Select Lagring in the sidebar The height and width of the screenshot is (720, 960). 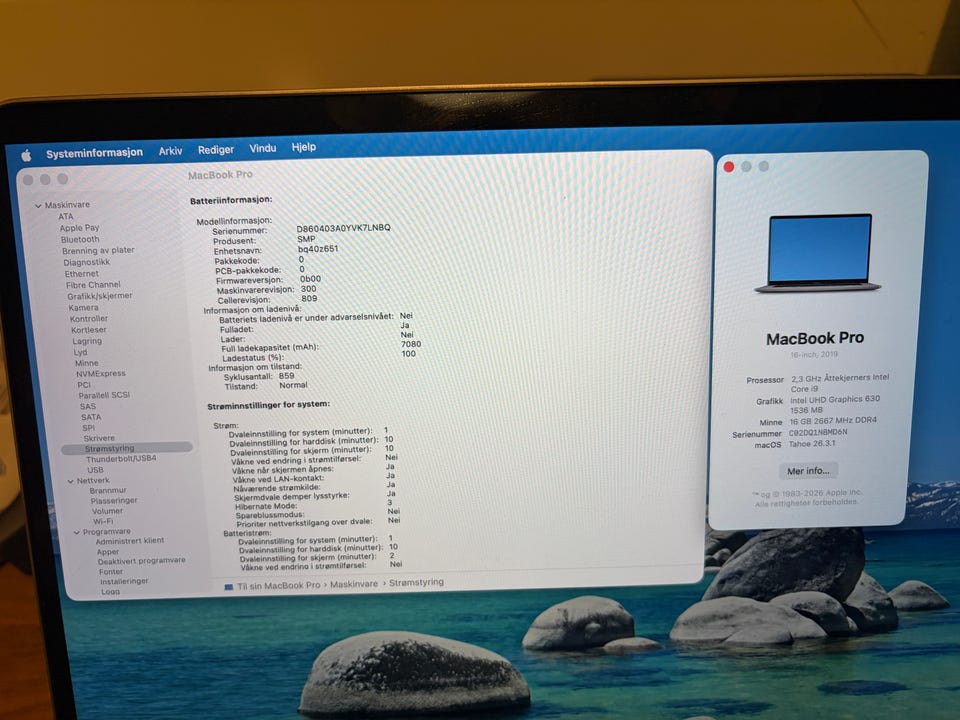[87, 341]
